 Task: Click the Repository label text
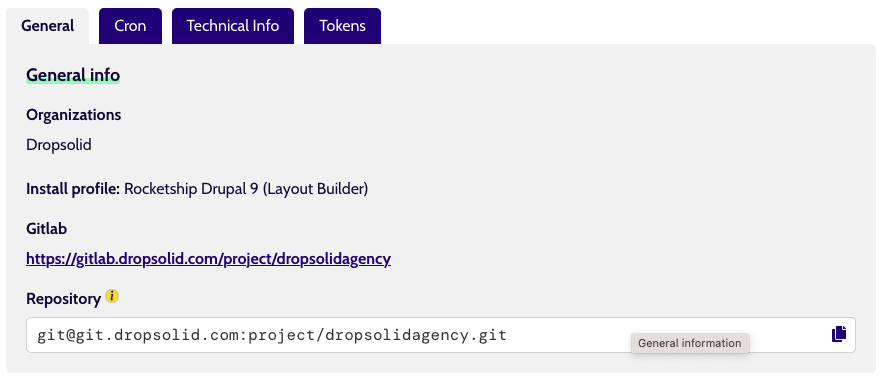tap(63, 299)
